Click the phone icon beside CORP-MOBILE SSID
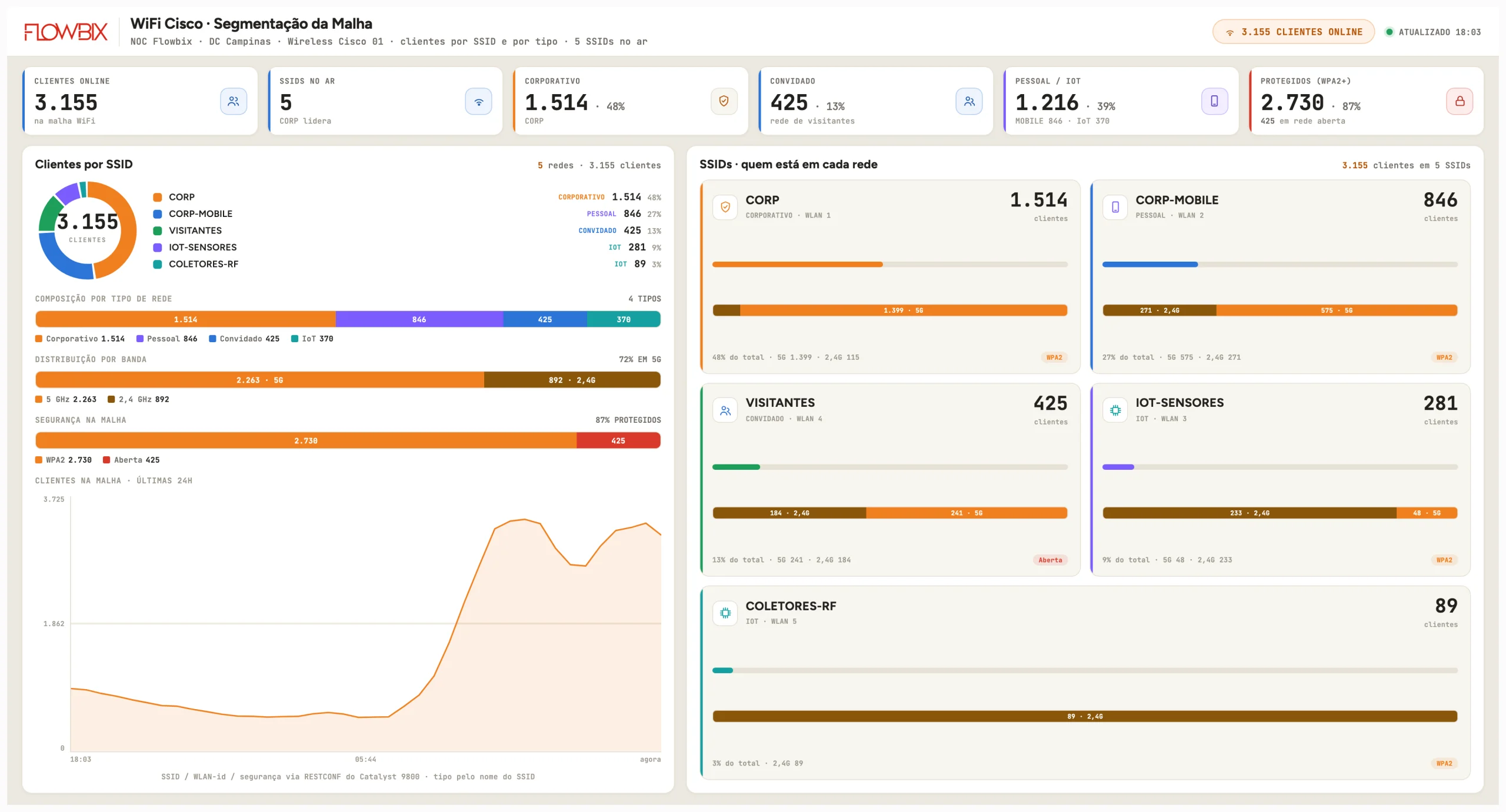Screen dimensions: 1506x812 click(x=1115, y=207)
